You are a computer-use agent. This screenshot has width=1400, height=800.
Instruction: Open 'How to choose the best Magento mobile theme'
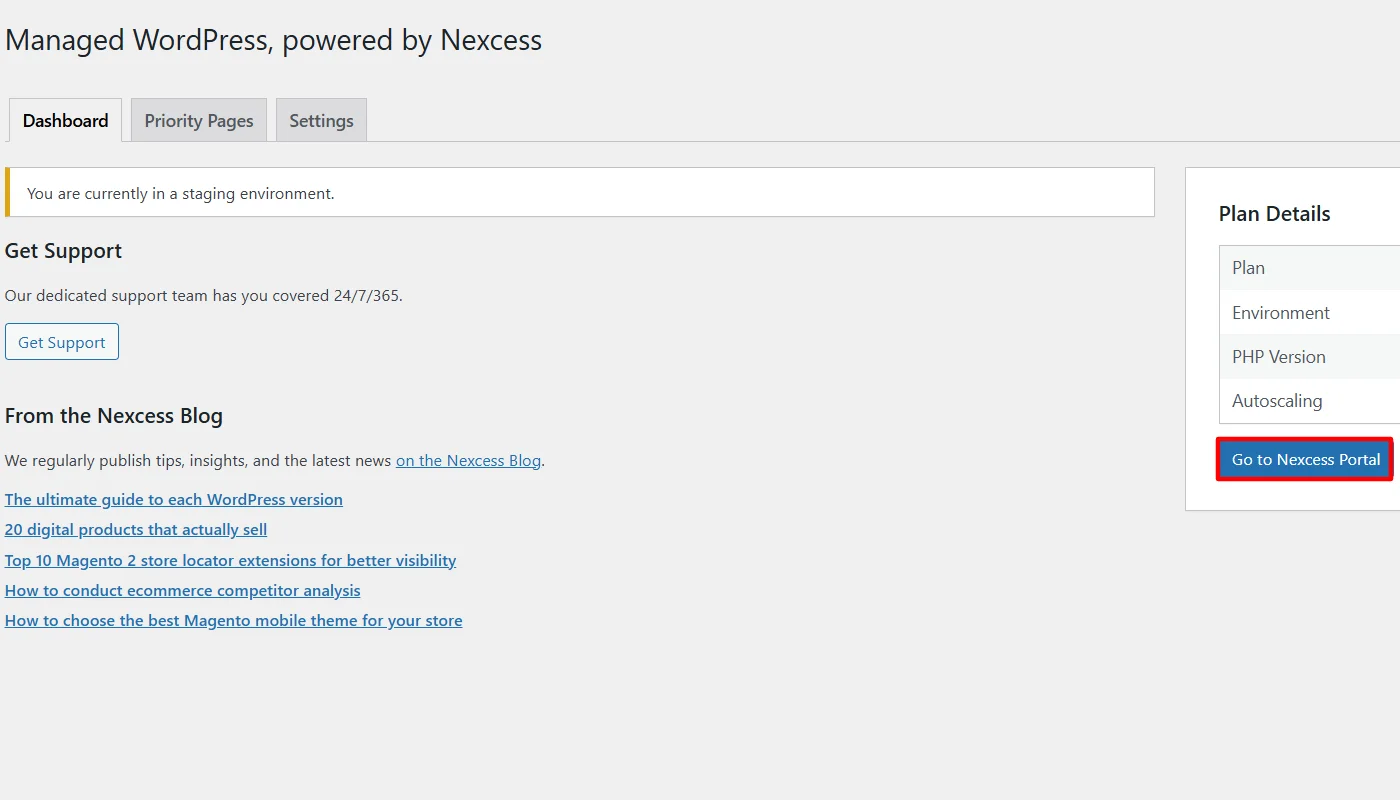[x=233, y=620]
